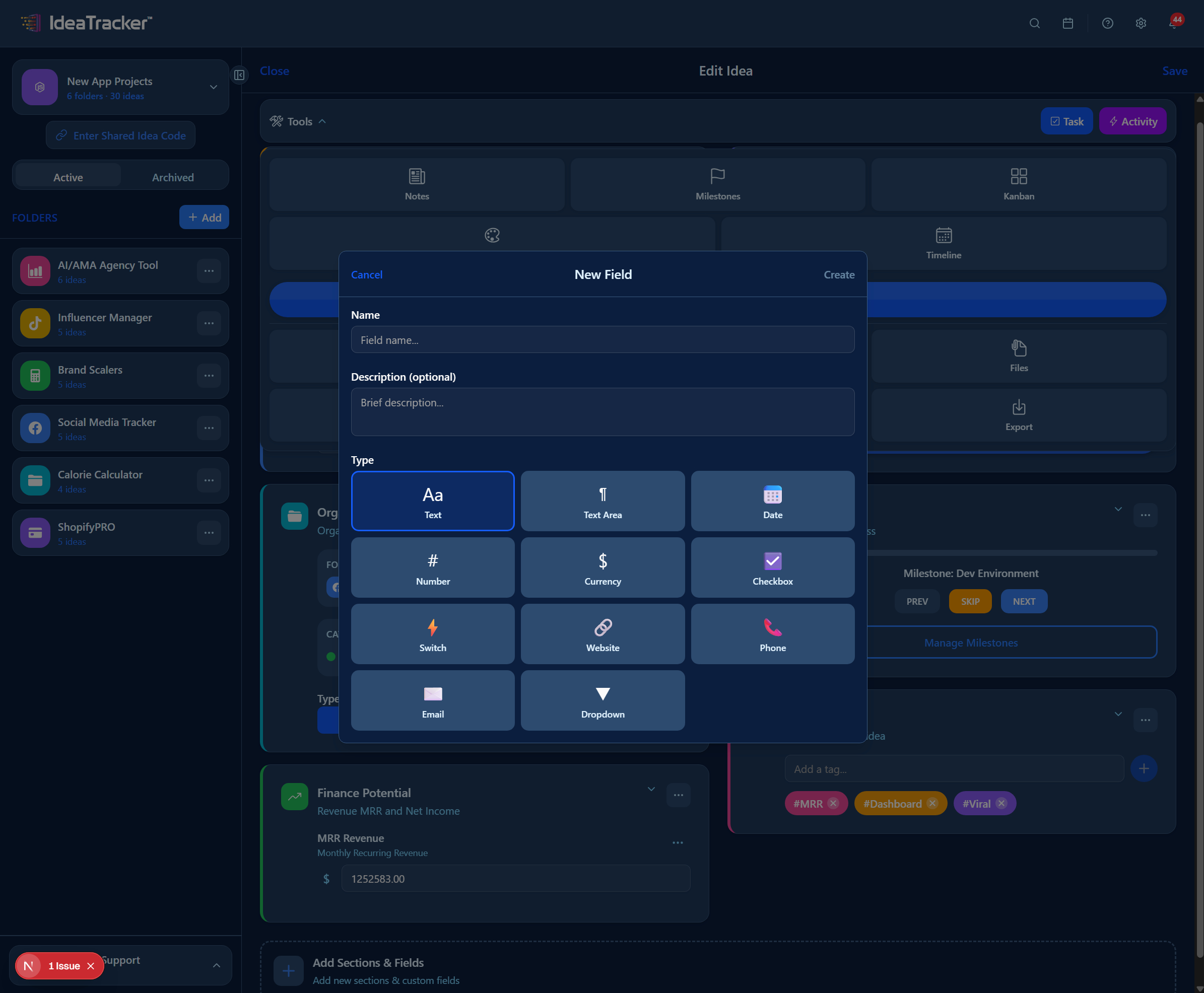The height and width of the screenshot is (993, 1204).
Task: Choose the Date field type
Action: tap(772, 501)
